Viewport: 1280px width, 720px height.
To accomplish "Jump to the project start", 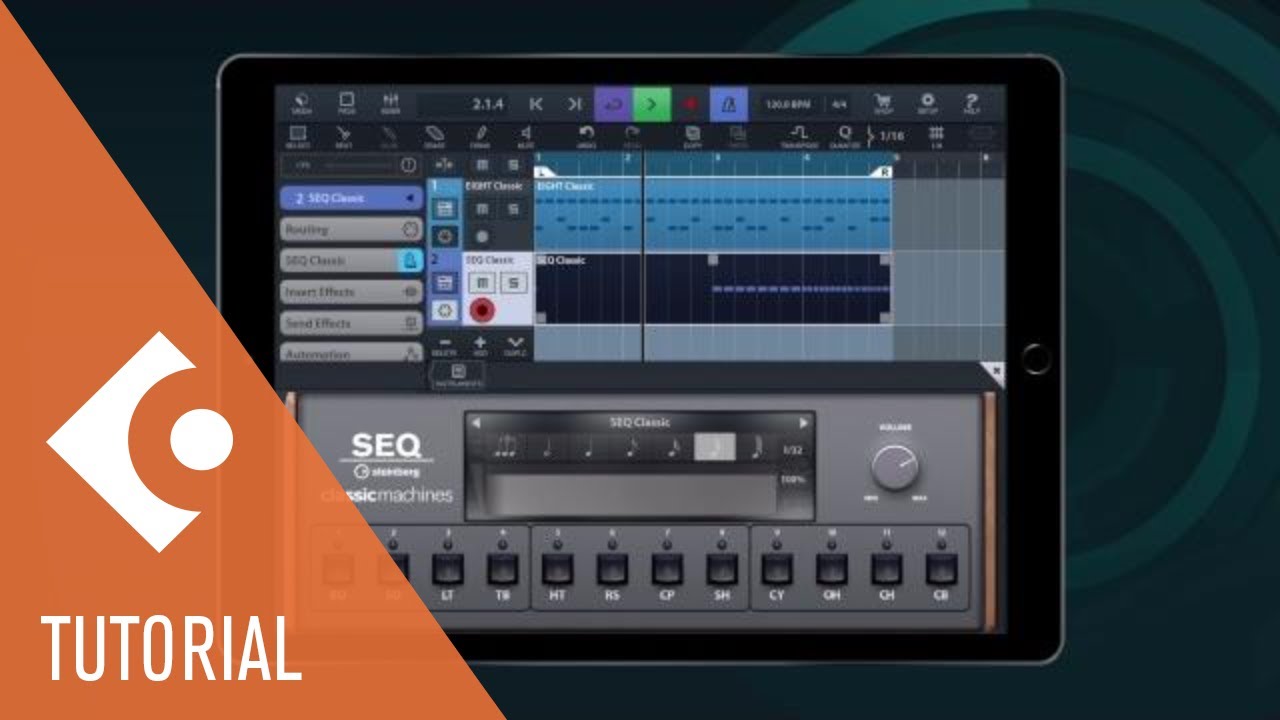I will [x=536, y=104].
